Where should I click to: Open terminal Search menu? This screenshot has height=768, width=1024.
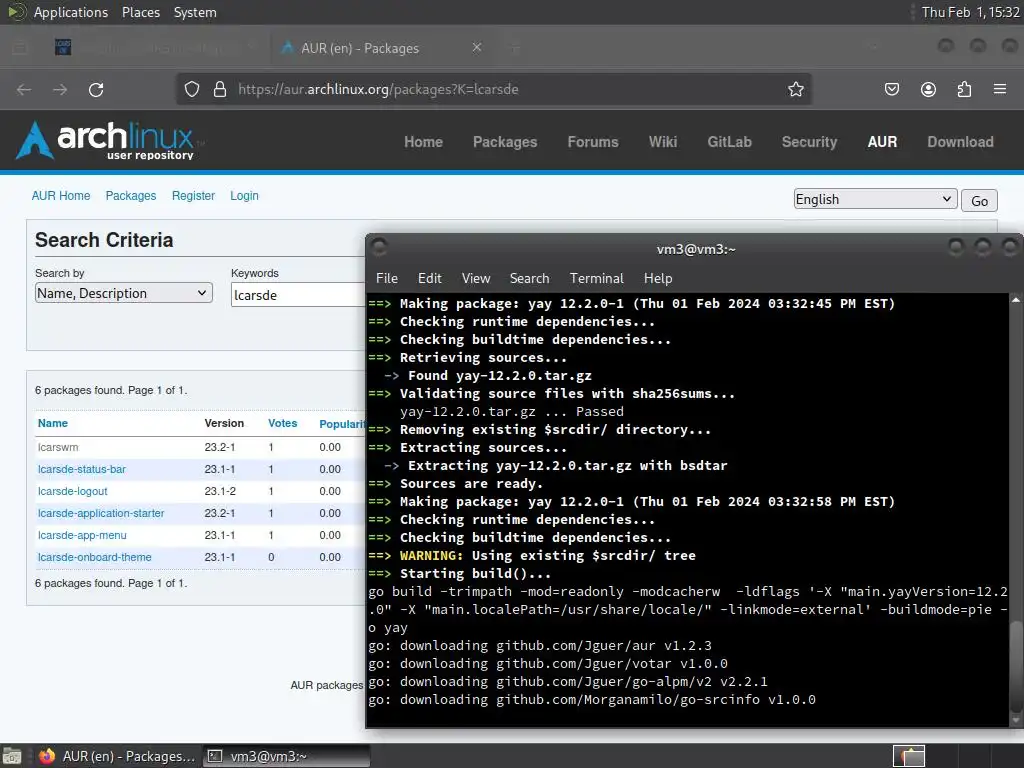click(529, 278)
